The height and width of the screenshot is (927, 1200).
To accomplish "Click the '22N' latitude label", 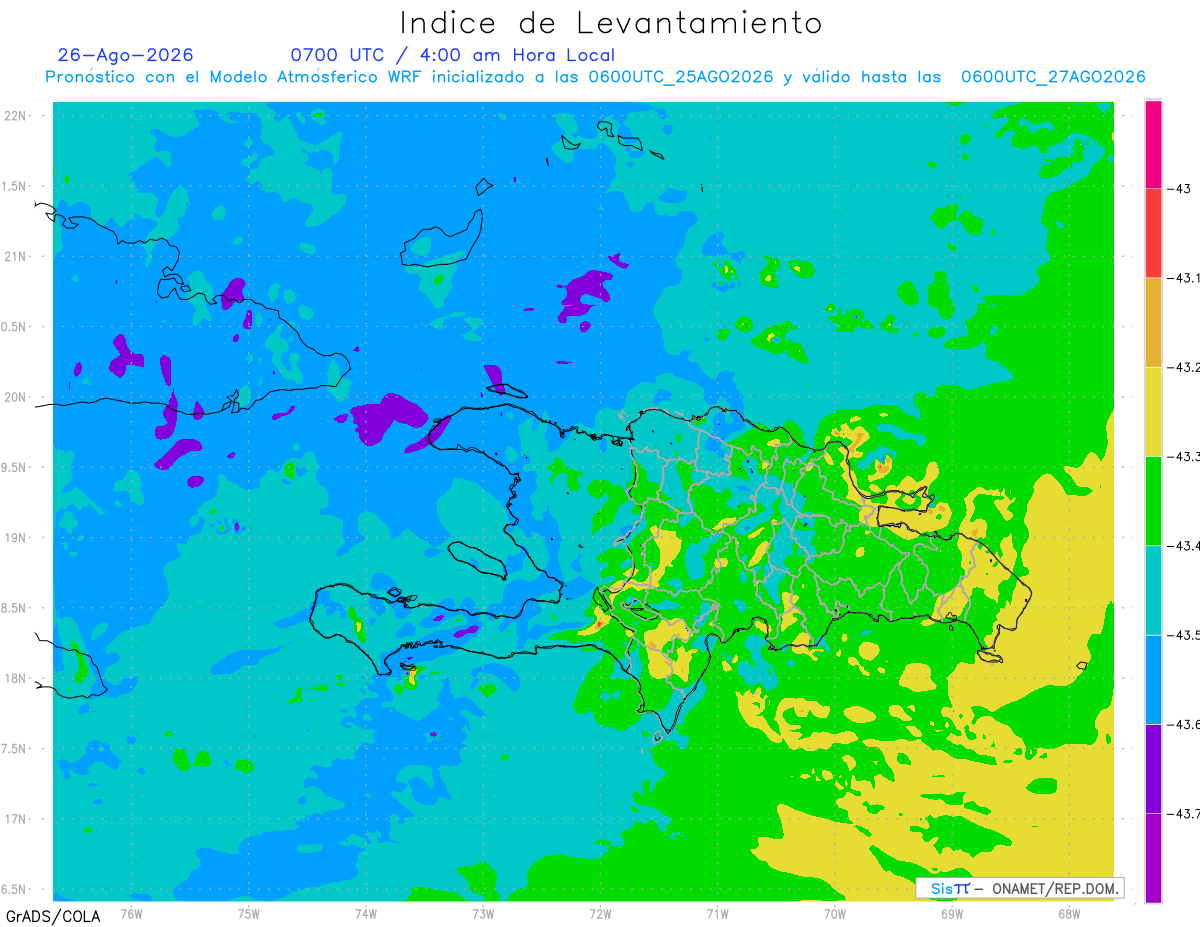I will [x=15, y=116].
